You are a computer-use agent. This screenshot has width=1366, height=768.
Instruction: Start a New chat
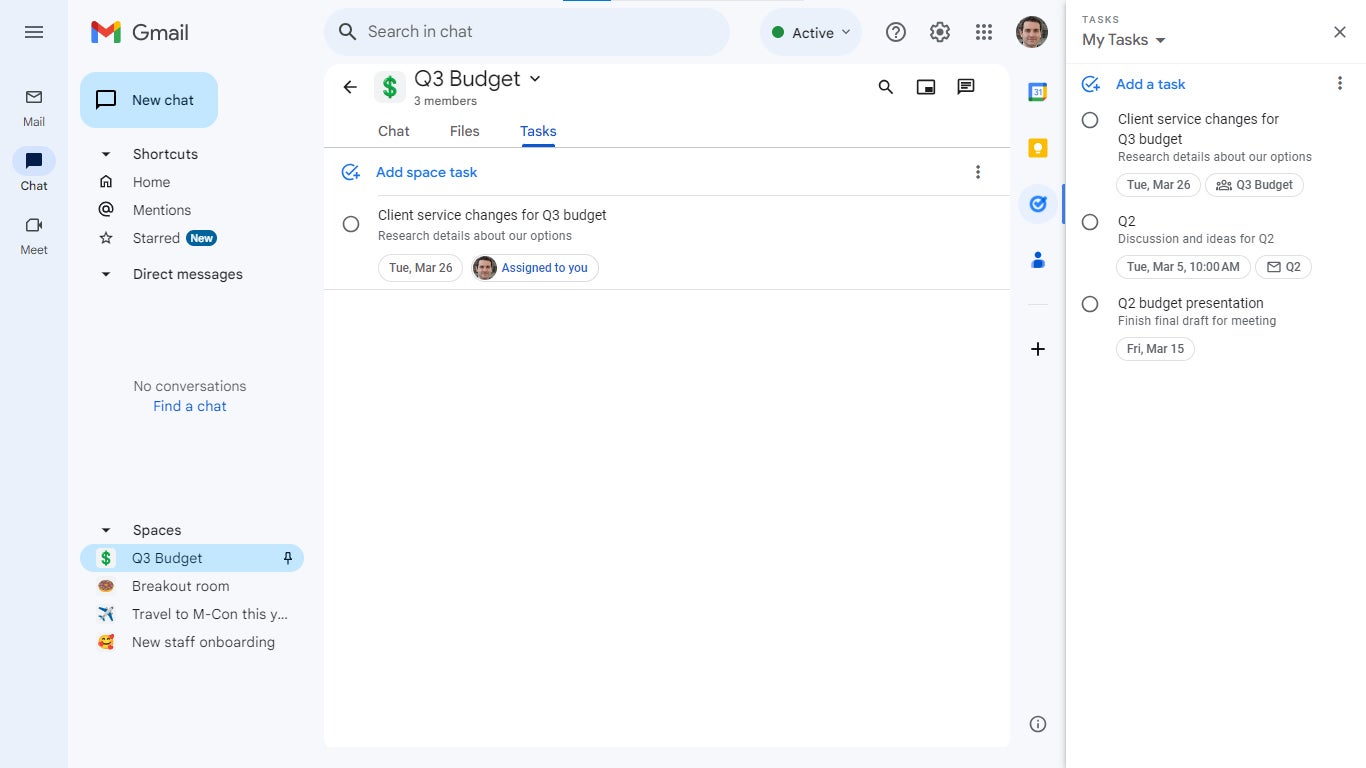point(149,100)
